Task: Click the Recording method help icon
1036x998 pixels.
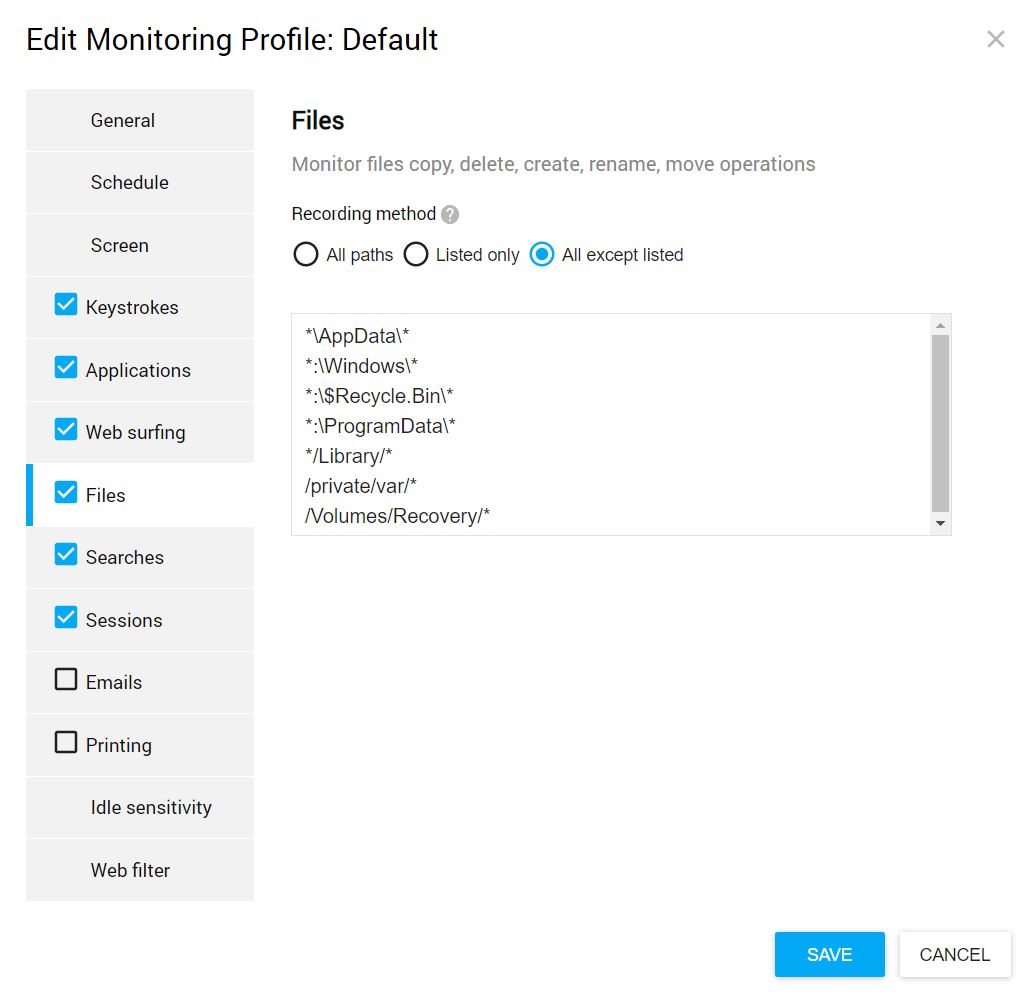Action: click(x=450, y=215)
